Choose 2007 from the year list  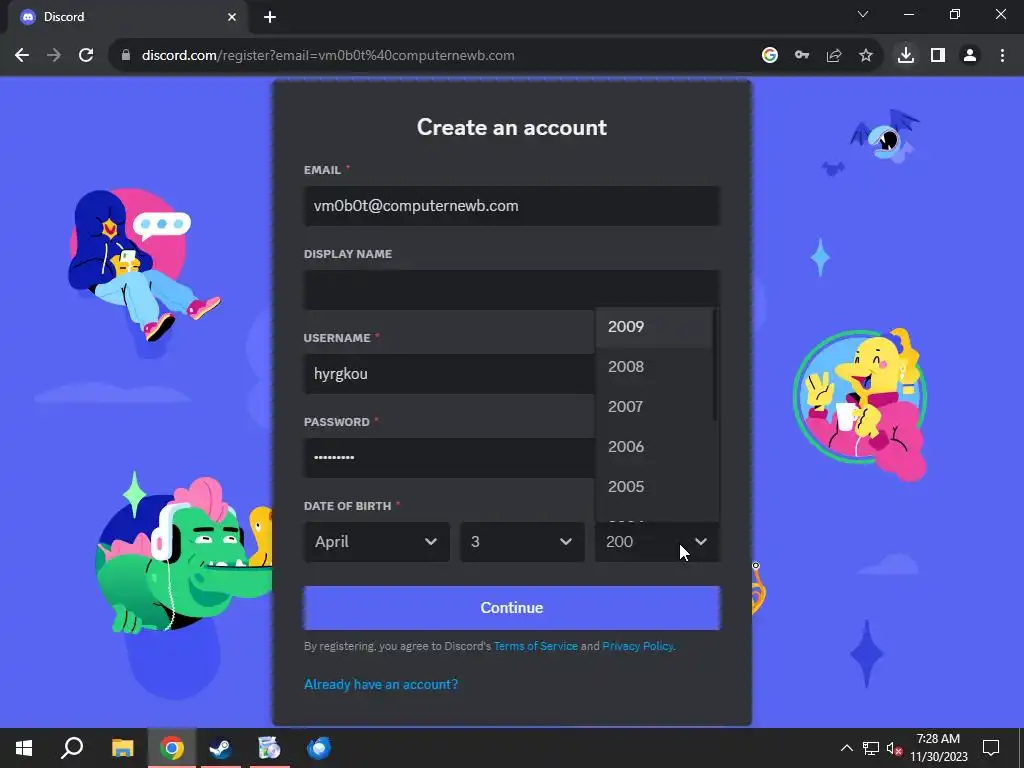[654, 407]
